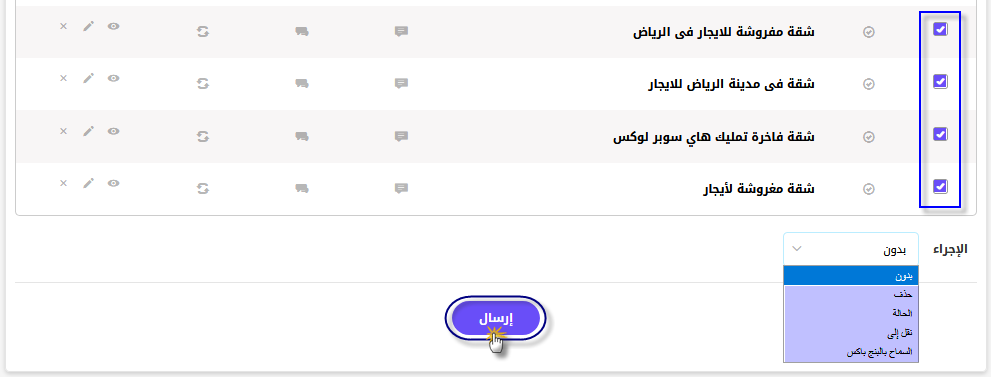Click the comment bubble icon for شقة مغروشة لأيجار
This screenshot has width=991, height=377.
tap(401, 188)
